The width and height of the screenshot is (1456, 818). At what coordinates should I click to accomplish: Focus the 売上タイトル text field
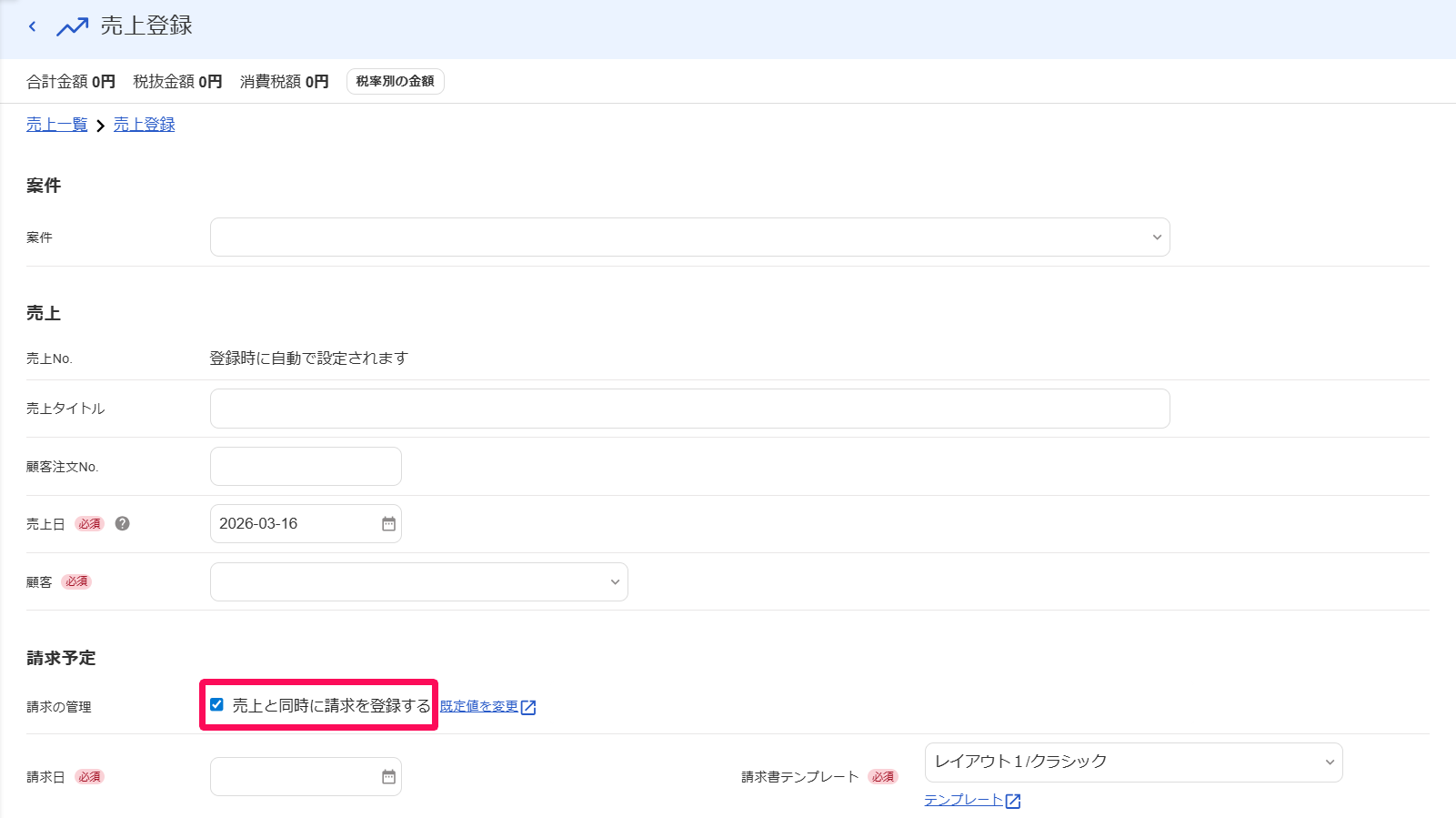(690, 409)
